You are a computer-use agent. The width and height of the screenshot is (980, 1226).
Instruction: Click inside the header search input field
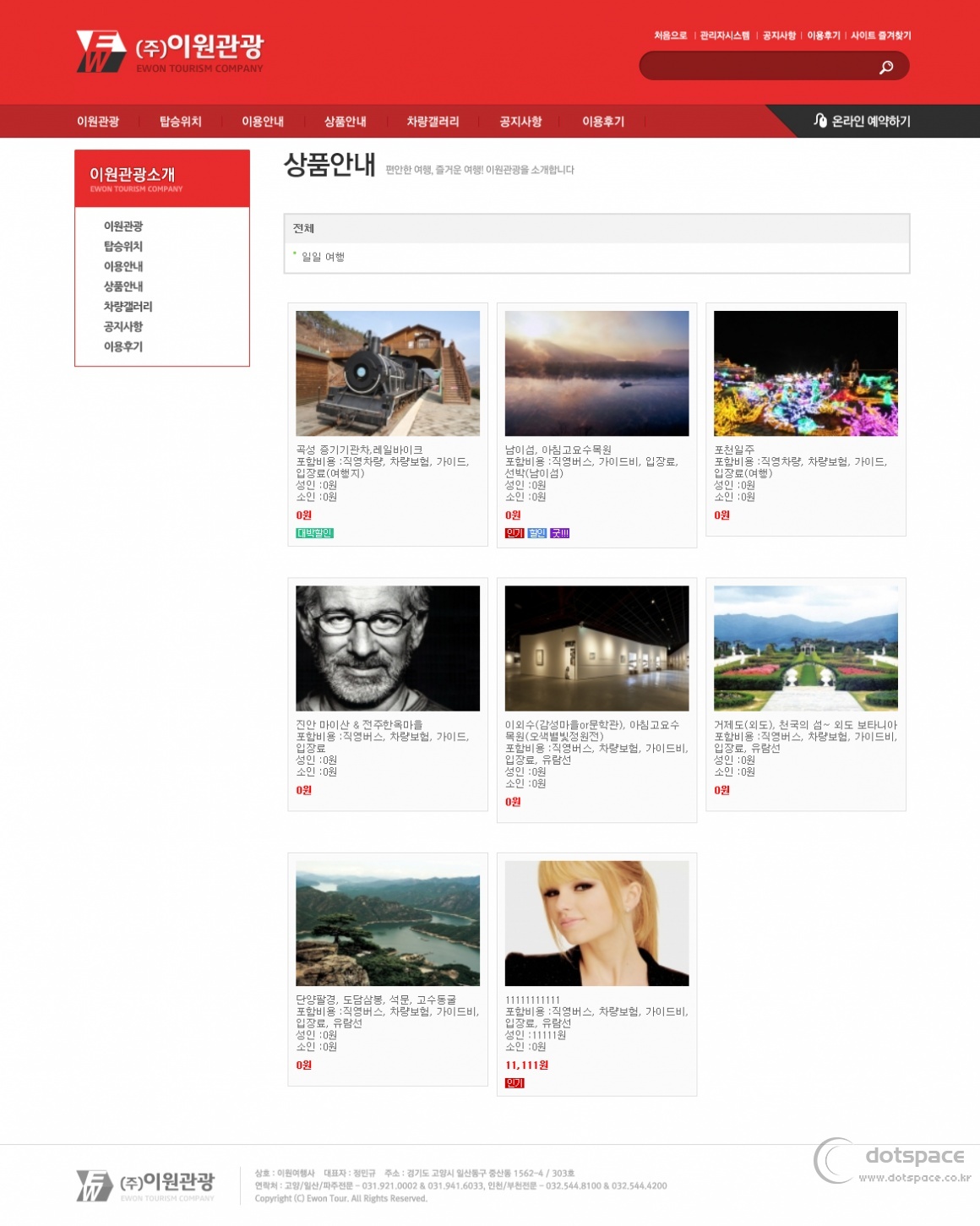click(x=760, y=65)
